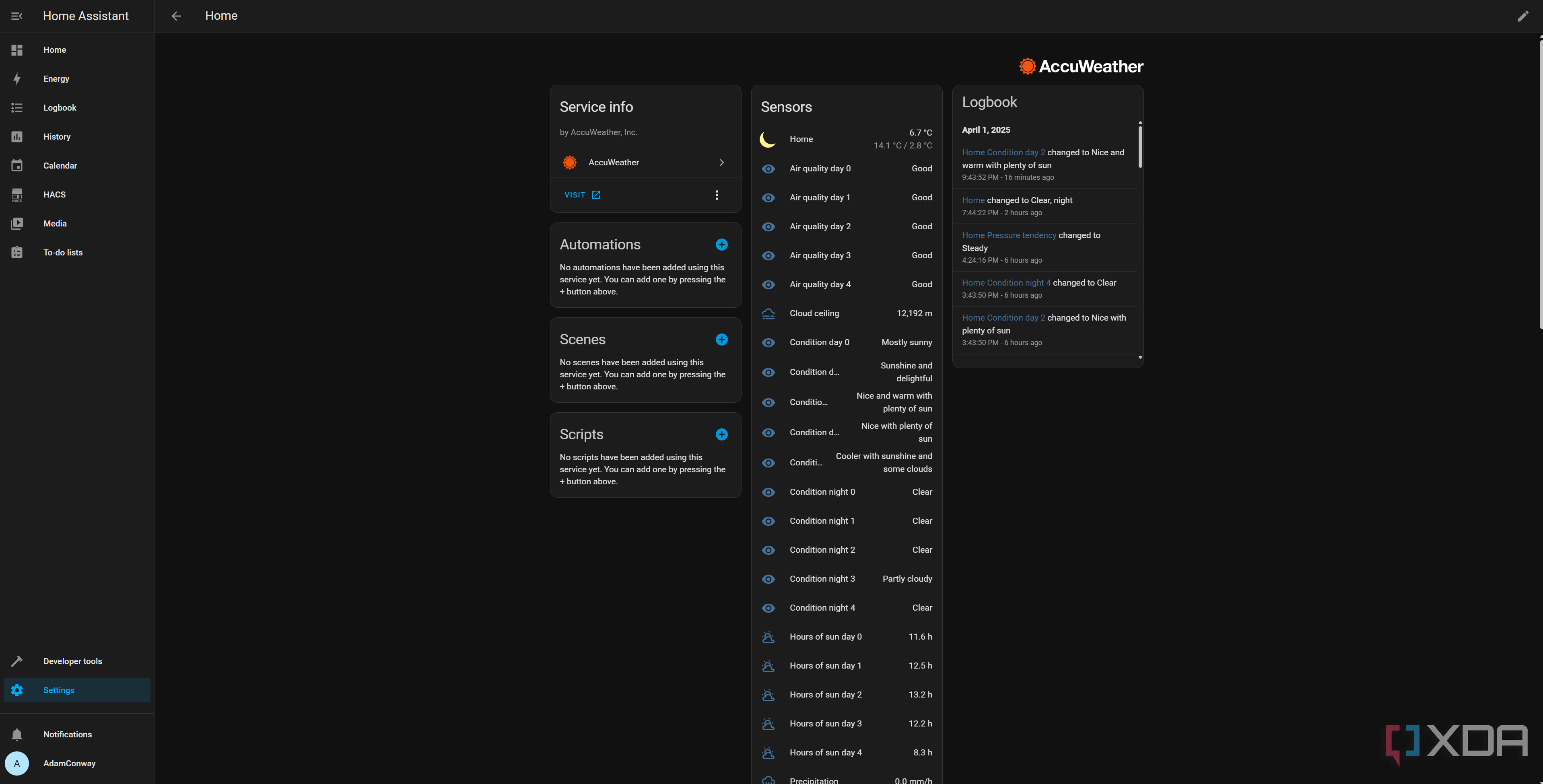Click the Hours of sun day 0 icon
Viewport: 1543px width, 784px height.
click(x=768, y=637)
